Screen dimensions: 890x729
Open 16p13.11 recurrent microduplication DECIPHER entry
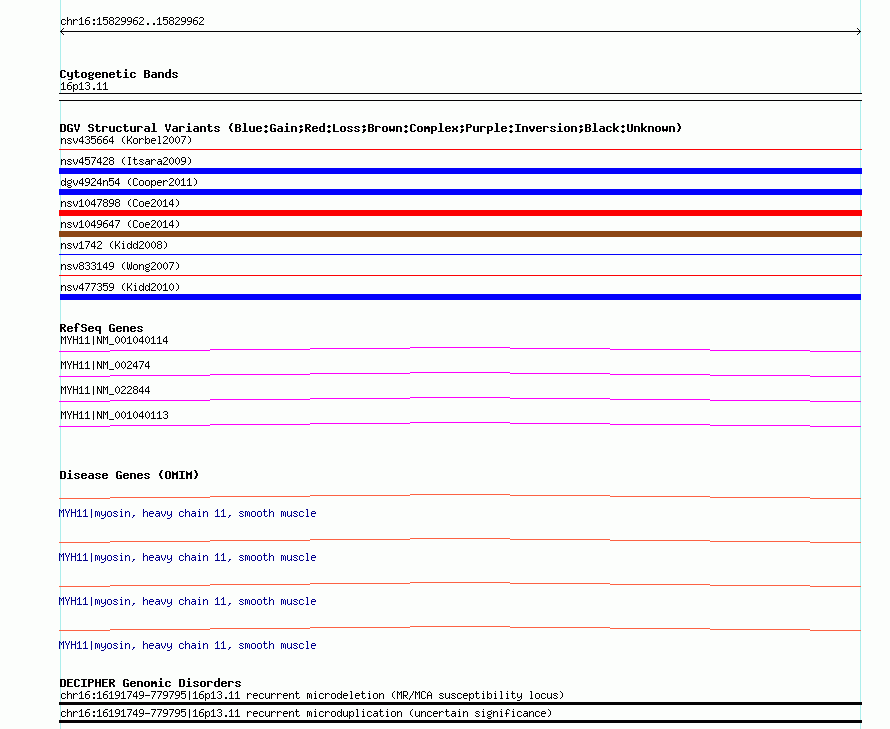[306, 713]
